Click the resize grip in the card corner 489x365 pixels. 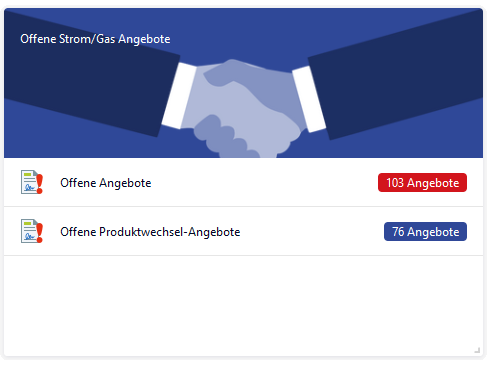pos(477,350)
